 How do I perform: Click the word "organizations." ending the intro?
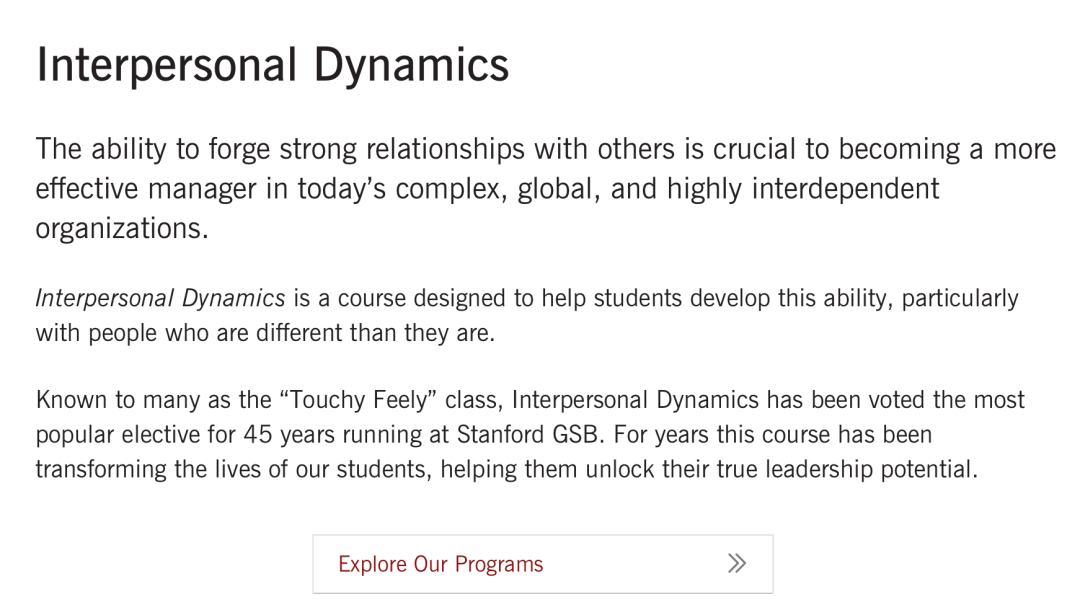(x=122, y=228)
